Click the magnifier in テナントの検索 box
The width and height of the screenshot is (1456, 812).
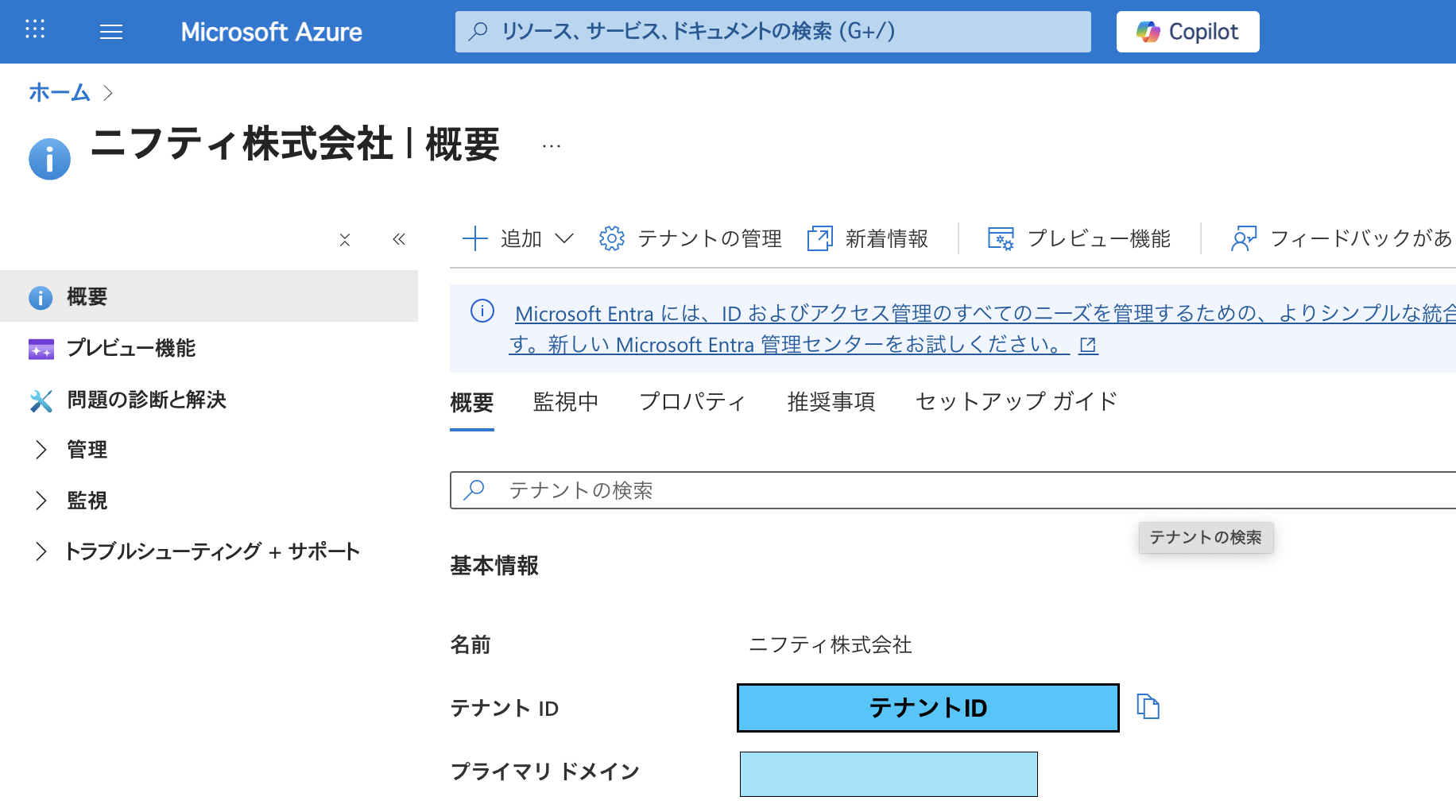click(x=474, y=489)
